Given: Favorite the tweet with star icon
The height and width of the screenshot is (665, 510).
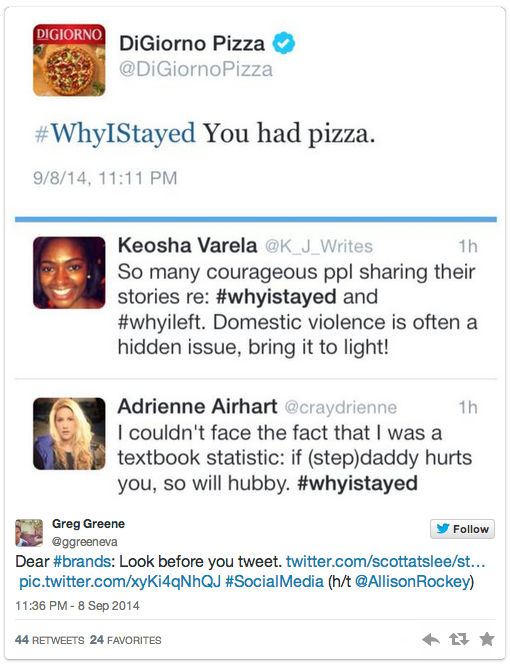Looking at the screenshot, I should pyautogui.click(x=487, y=639).
